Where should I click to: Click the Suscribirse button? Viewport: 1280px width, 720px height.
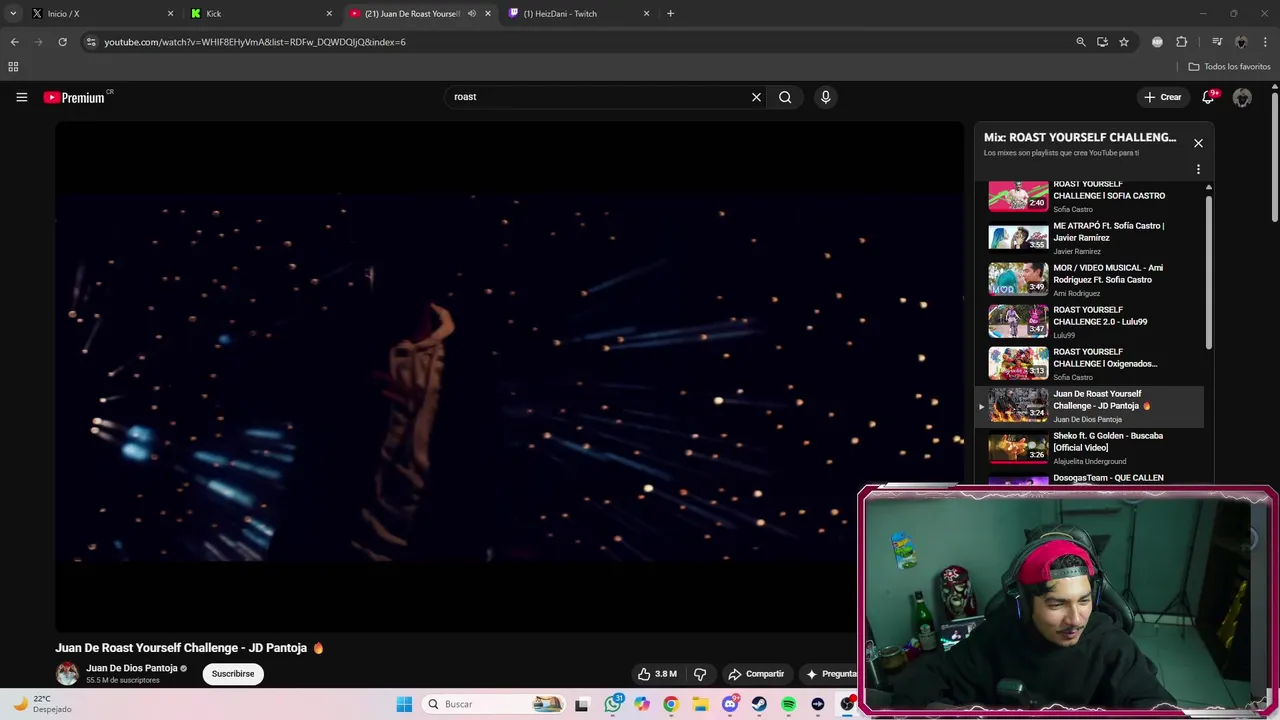coord(233,674)
